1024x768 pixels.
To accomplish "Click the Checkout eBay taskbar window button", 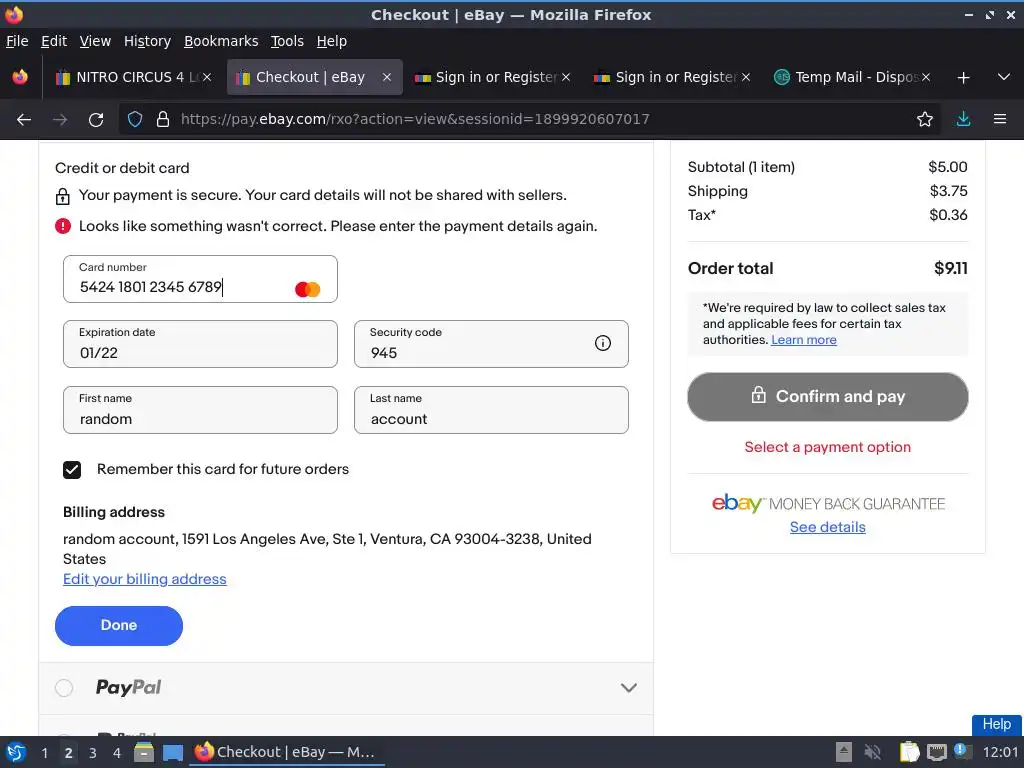I will [286, 752].
